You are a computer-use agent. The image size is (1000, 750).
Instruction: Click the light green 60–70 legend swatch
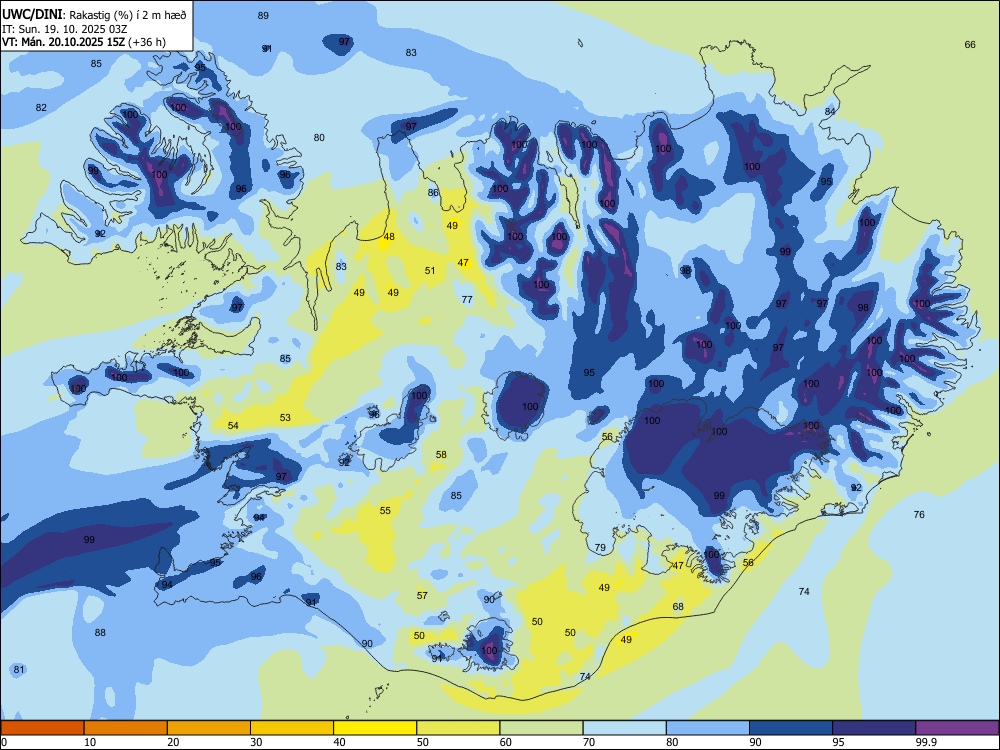[x=541, y=728]
